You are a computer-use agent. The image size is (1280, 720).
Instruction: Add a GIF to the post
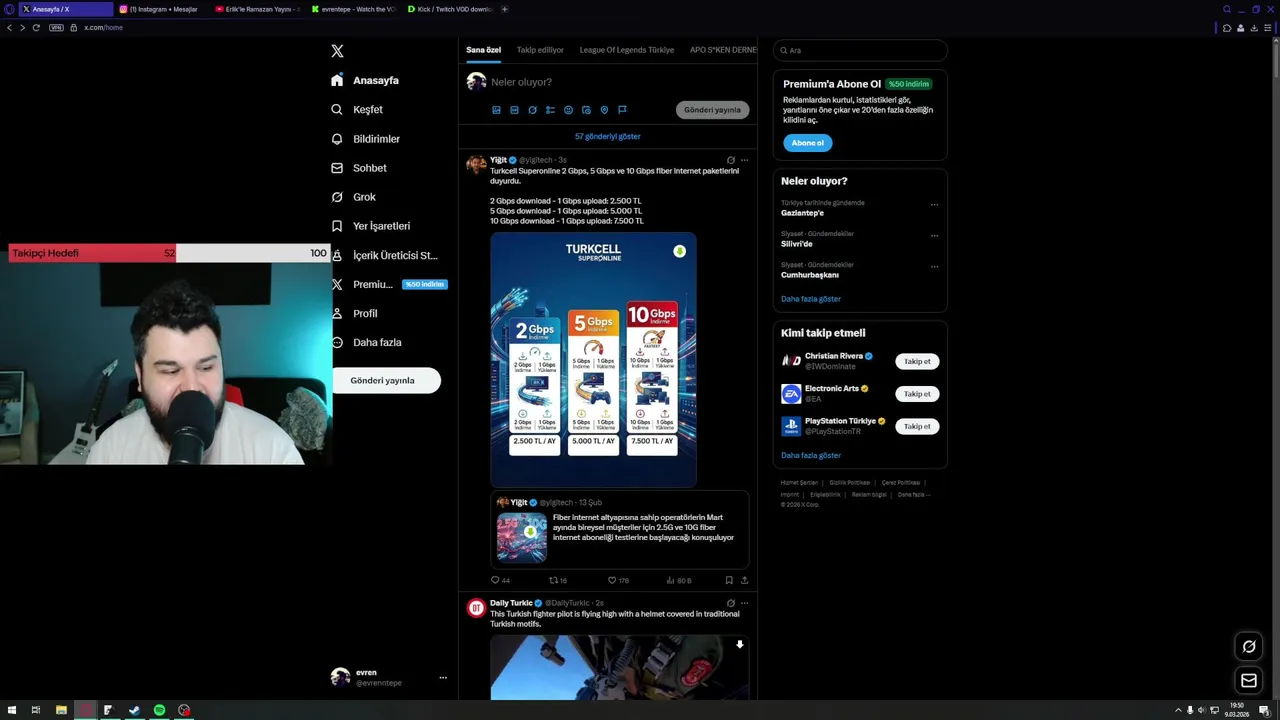[x=514, y=110]
